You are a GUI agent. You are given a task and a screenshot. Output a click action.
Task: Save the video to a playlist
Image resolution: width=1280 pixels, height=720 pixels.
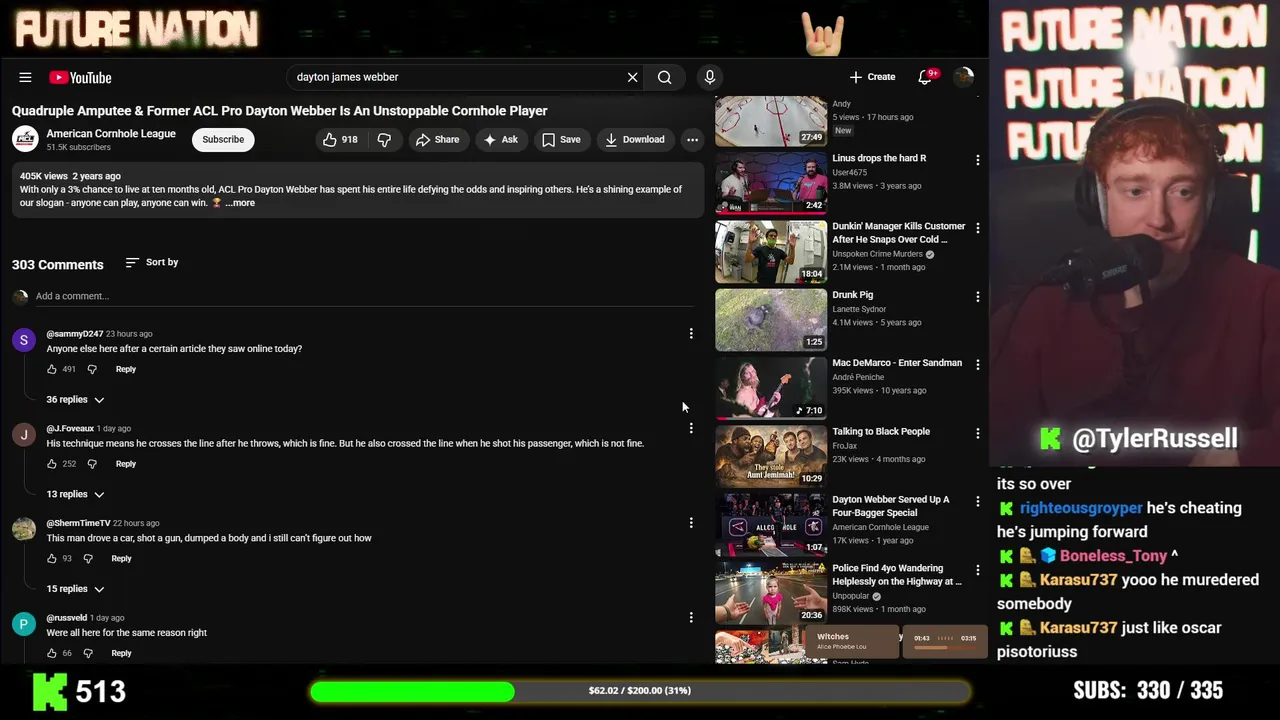[x=561, y=140]
